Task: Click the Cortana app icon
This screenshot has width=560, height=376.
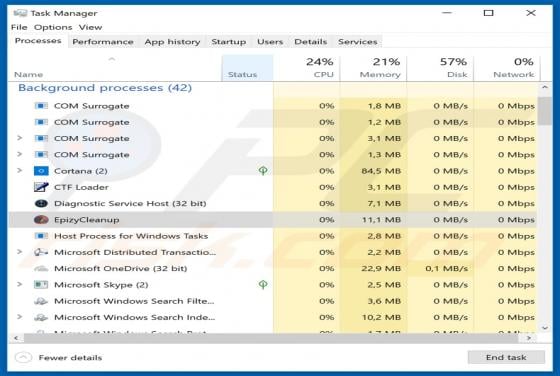Action: 41,171
